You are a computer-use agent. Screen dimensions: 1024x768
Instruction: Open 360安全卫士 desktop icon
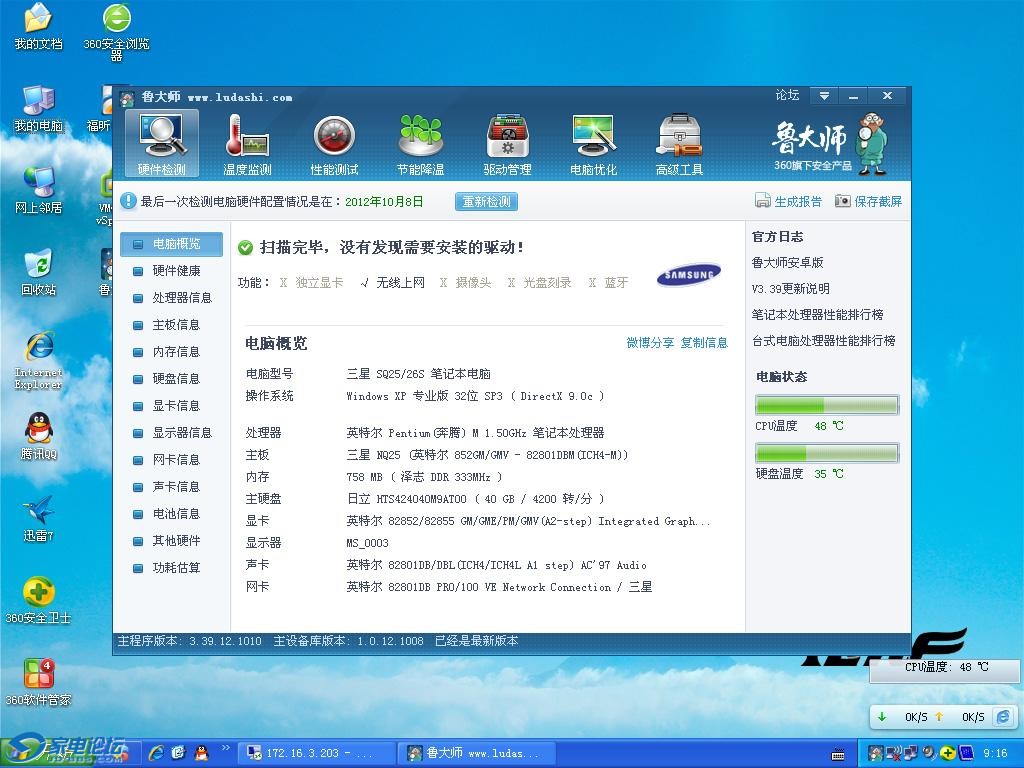38,598
